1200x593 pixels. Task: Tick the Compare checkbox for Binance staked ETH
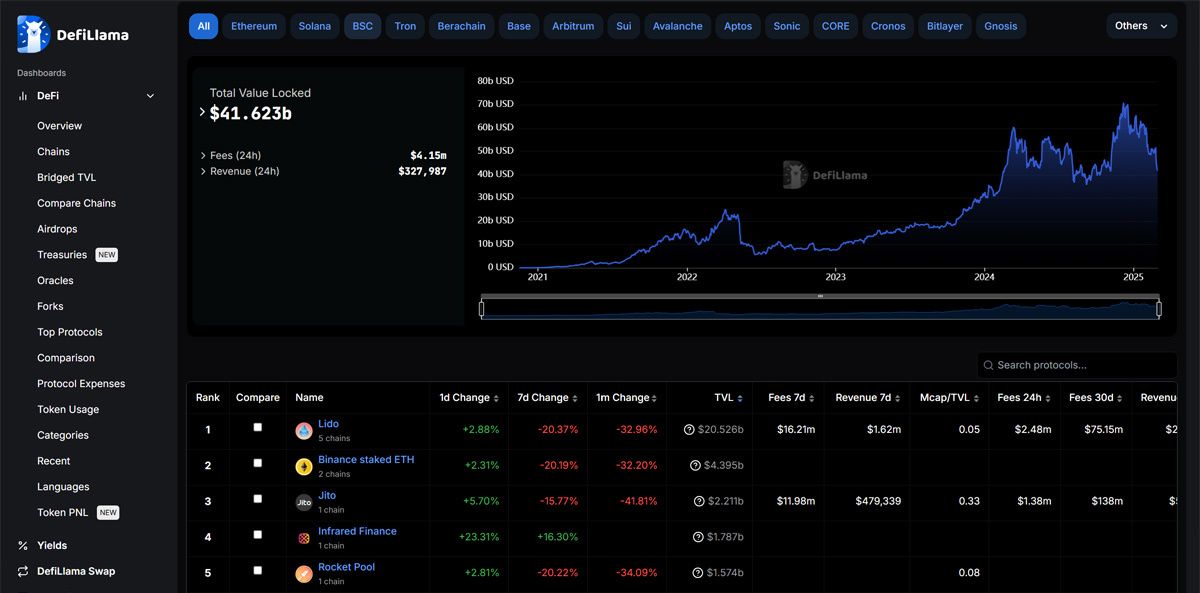tap(257, 463)
